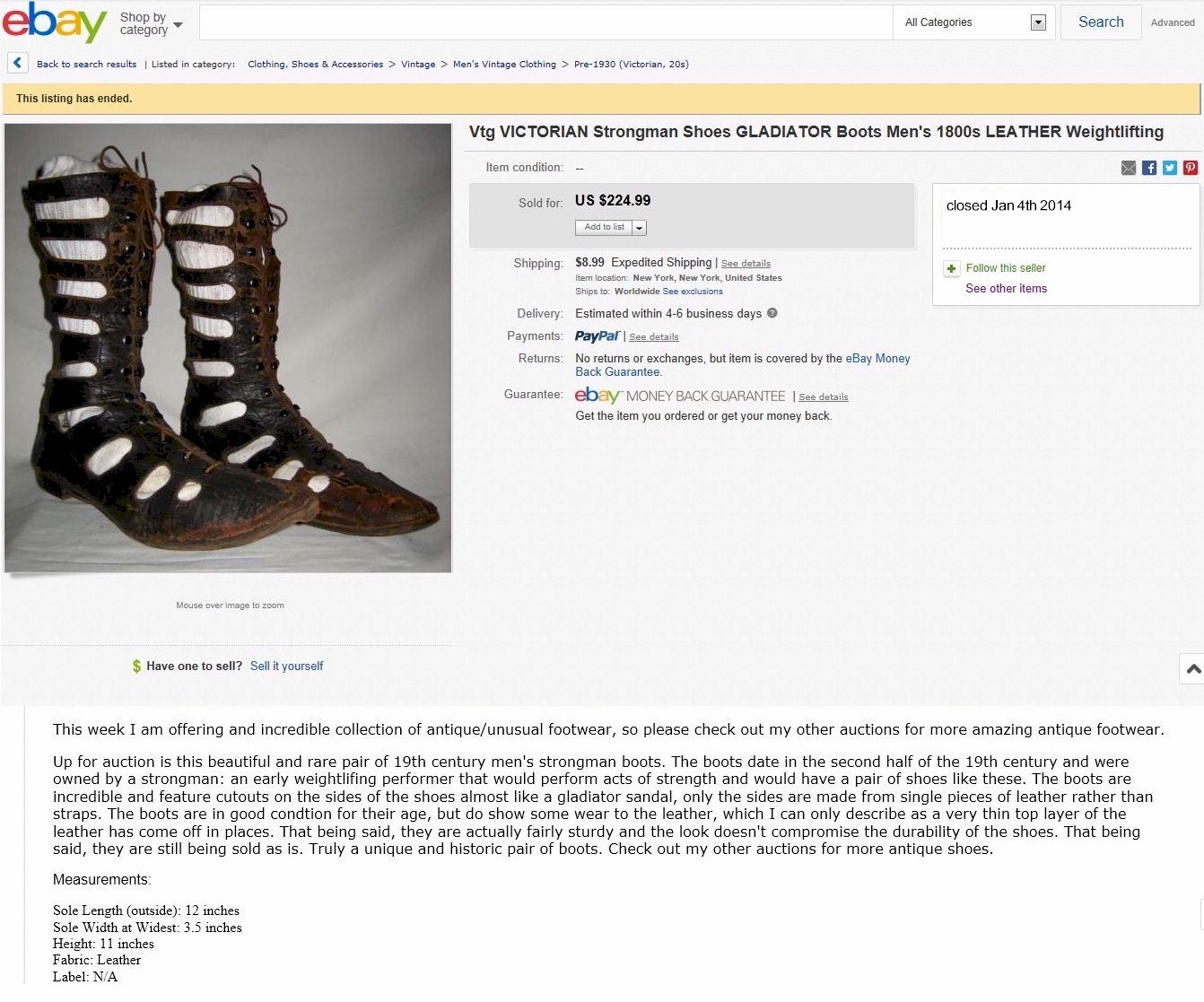Click the strongman boots product photo
The height and width of the screenshot is (1002, 1204).
228,348
